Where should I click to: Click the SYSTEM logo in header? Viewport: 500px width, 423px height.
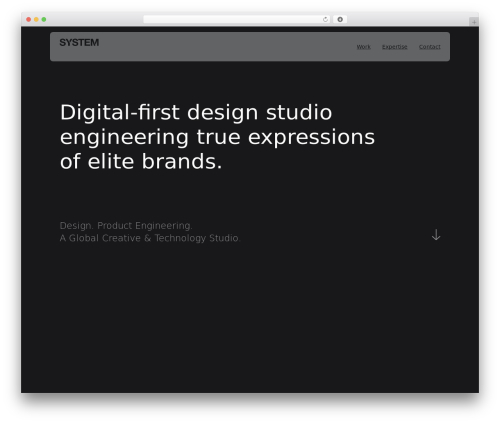click(79, 43)
